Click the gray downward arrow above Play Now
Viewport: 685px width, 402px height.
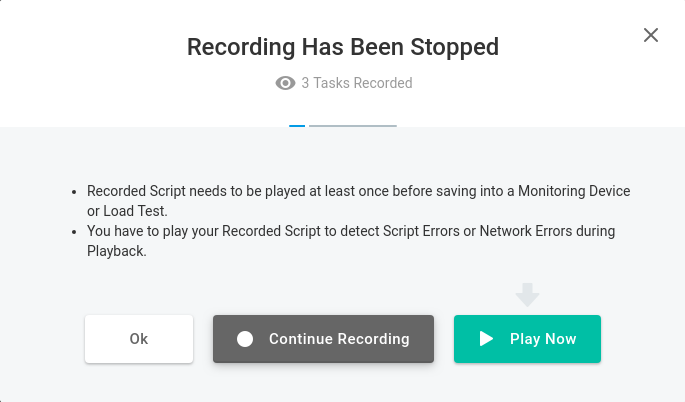(x=527, y=295)
